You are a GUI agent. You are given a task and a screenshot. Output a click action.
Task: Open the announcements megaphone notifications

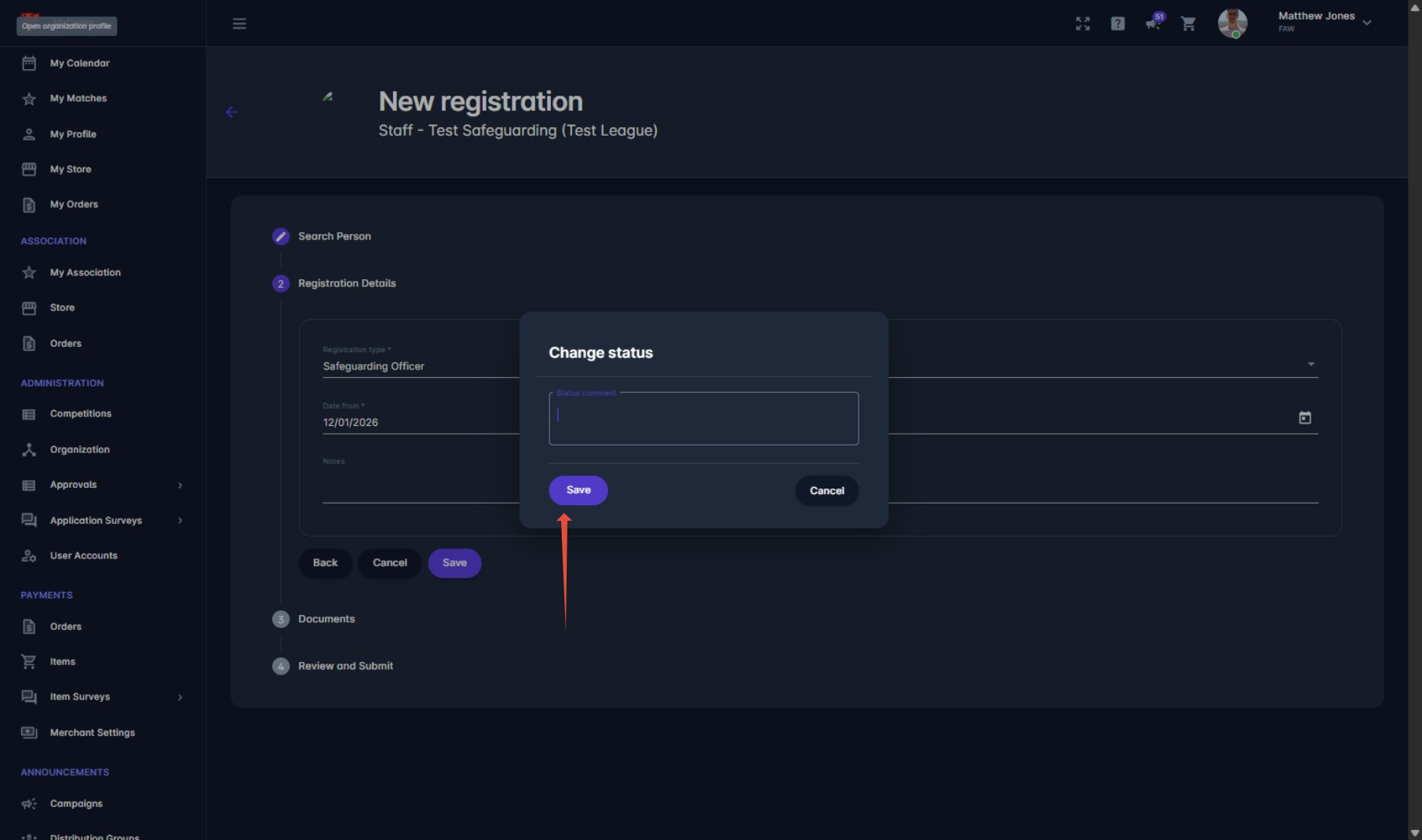1153,23
